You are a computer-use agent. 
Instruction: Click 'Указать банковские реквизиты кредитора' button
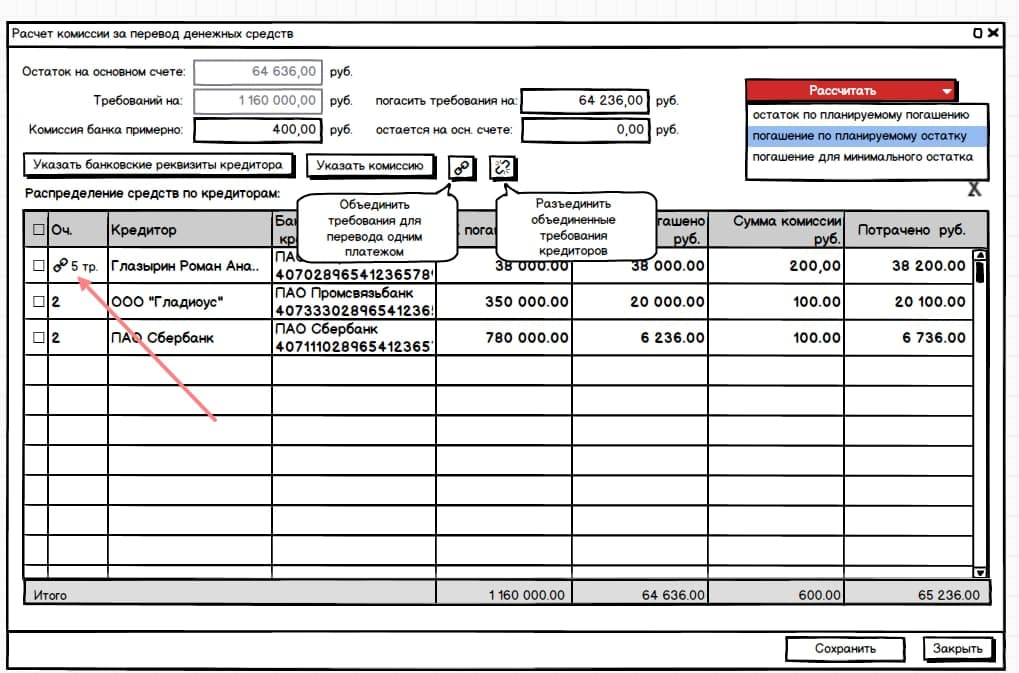pyautogui.click(x=159, y=164)
